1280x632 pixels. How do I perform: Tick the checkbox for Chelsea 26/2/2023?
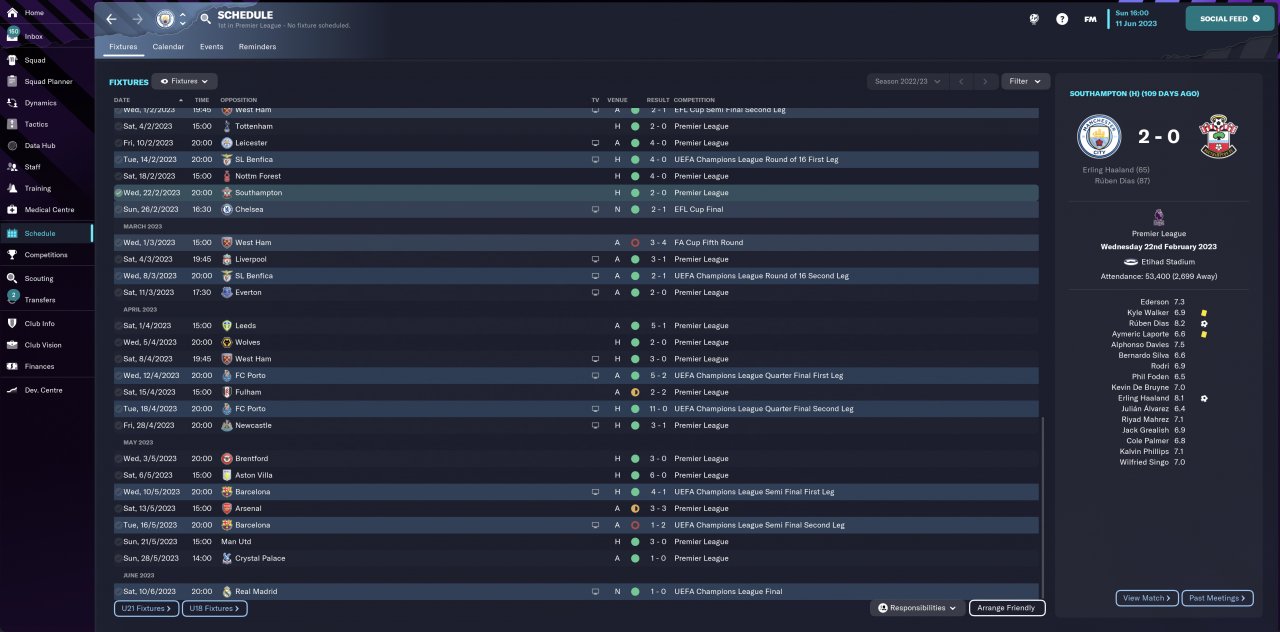pos(119,209)
